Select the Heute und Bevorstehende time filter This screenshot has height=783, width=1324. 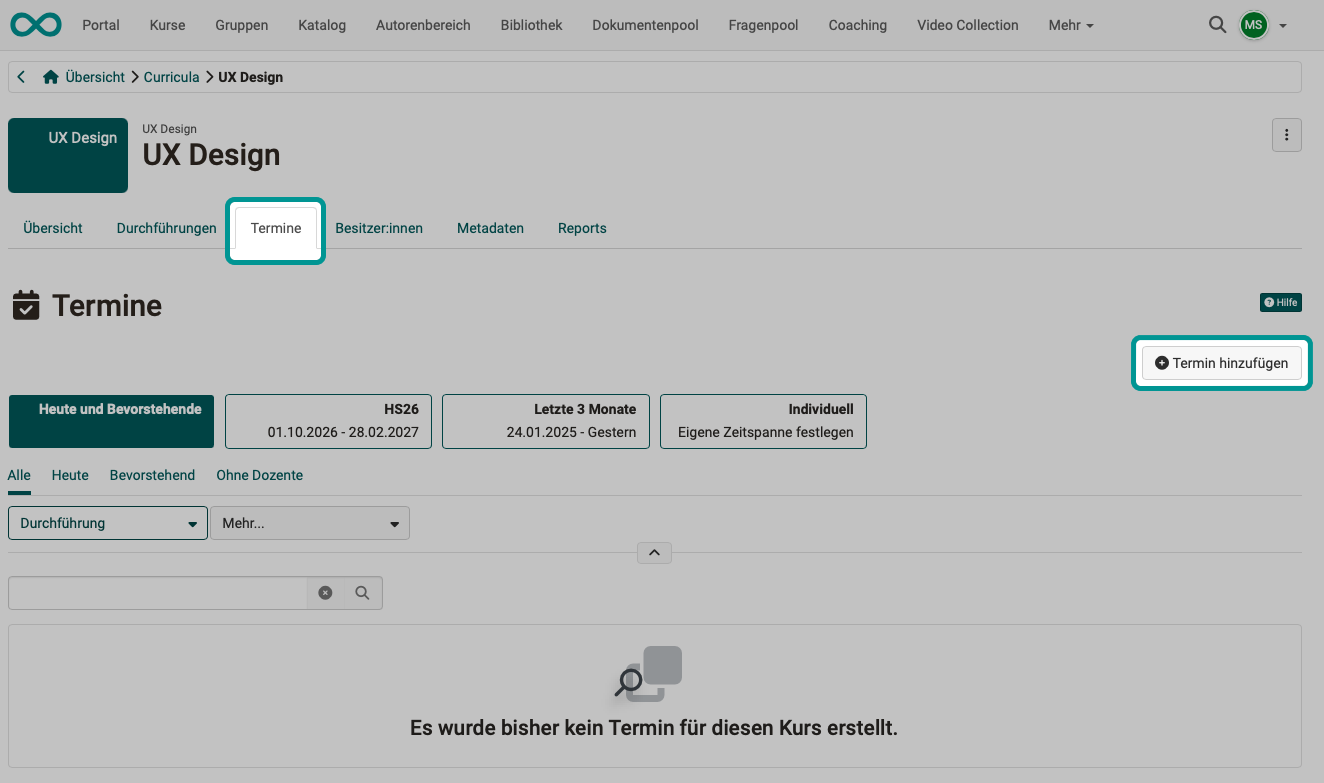tap(110, 421)
